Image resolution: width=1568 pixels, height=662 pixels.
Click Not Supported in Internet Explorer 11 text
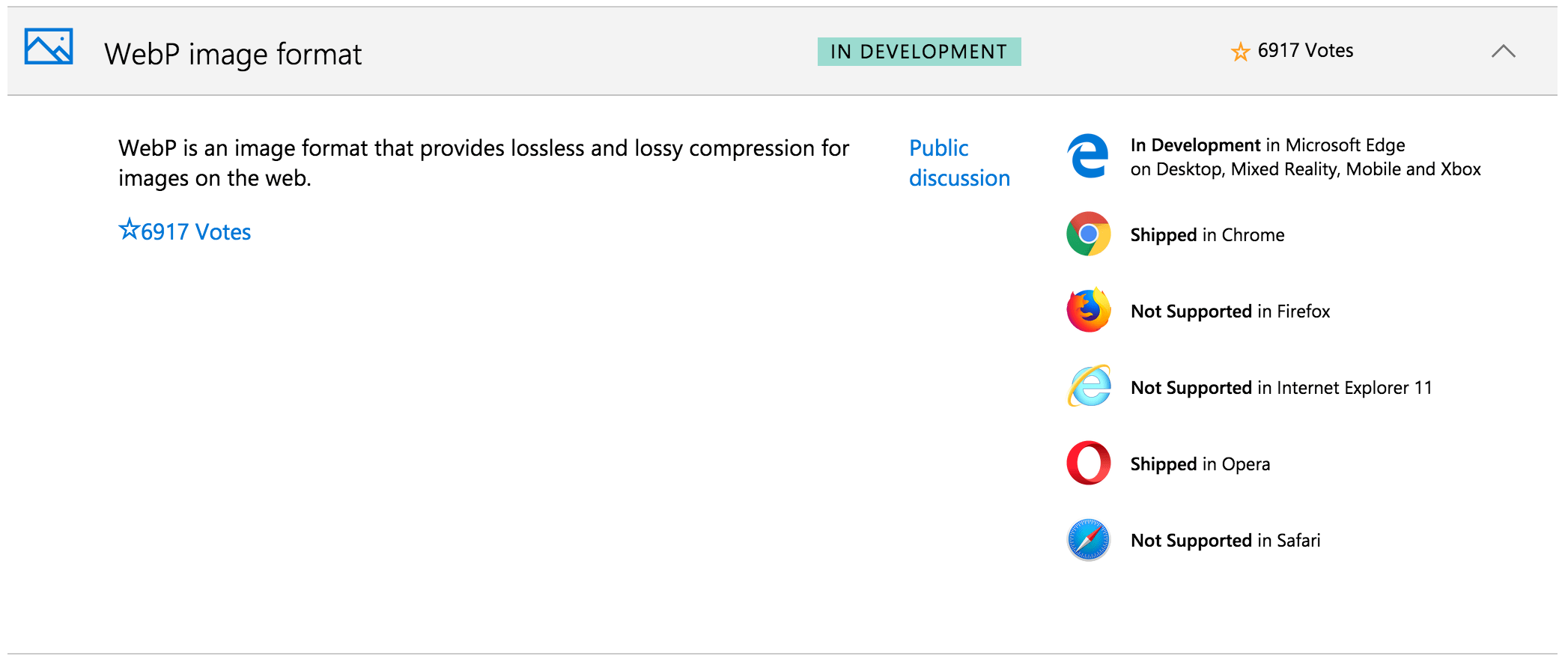coord(1280,388)
